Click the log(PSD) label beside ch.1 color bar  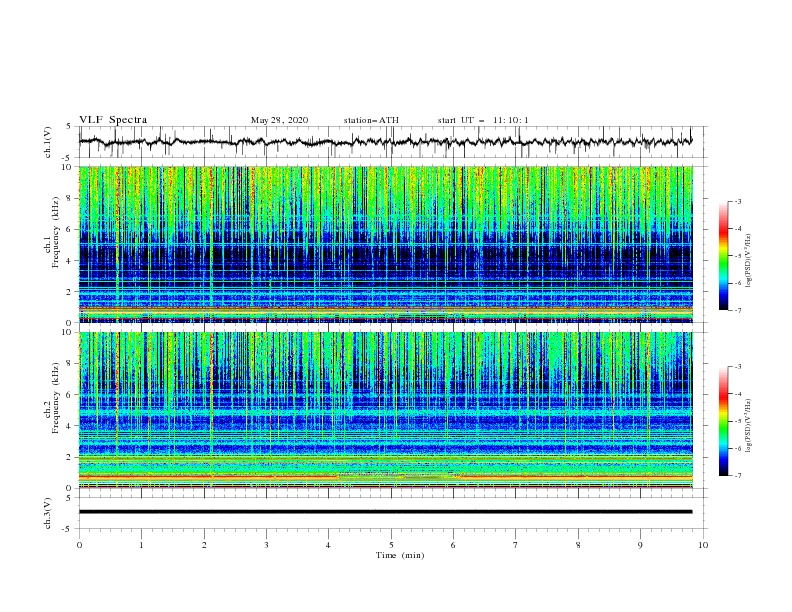[749, 261]
